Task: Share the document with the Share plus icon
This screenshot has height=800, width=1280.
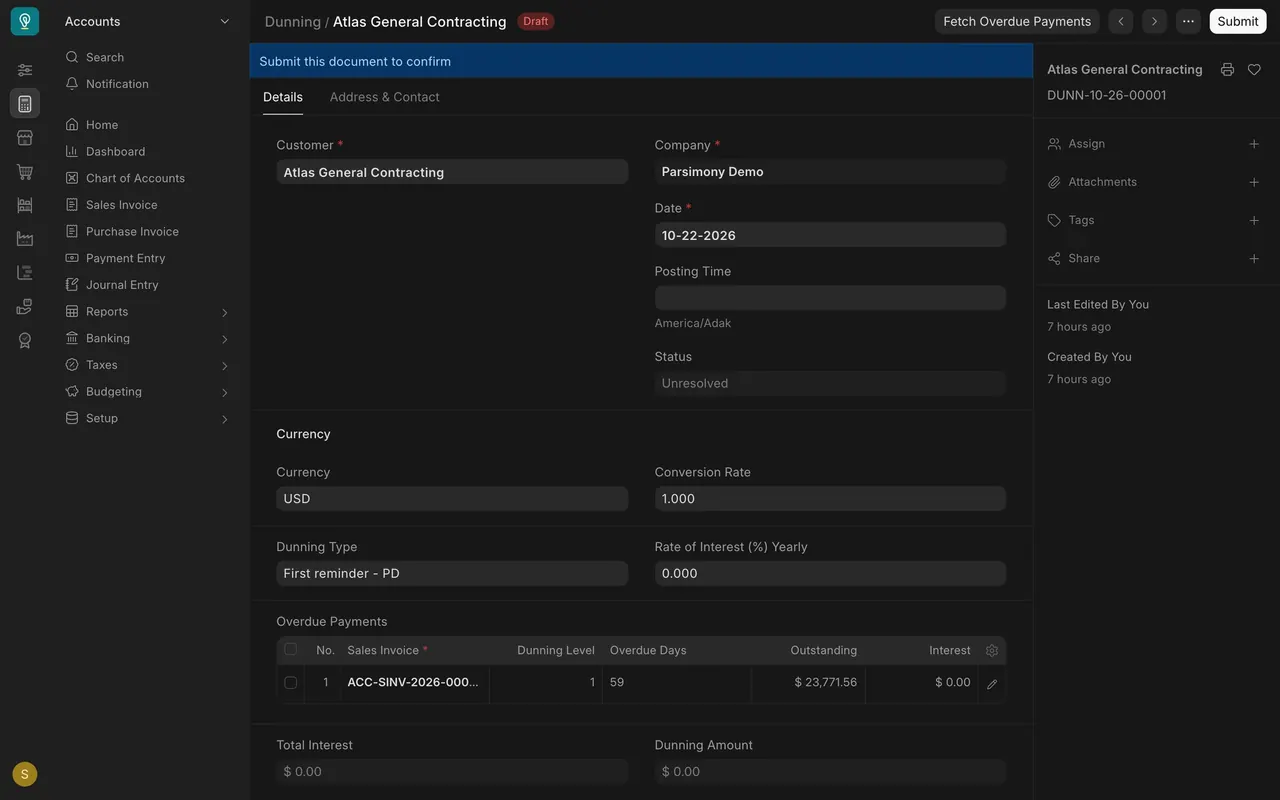Action: click(1254, 258)
